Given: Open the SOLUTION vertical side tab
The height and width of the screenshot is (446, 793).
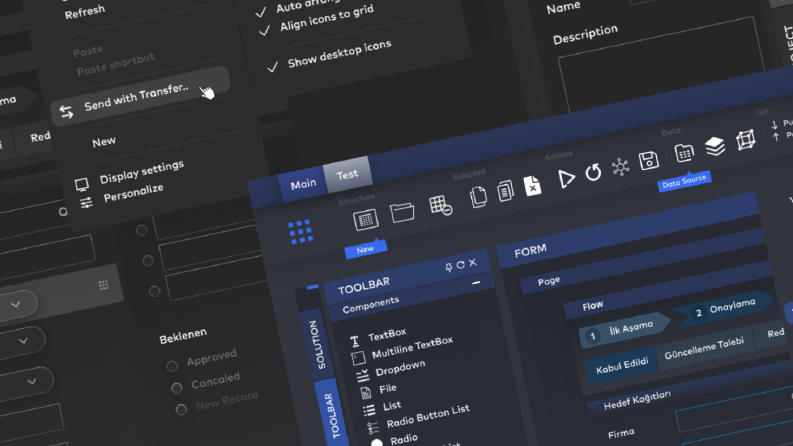Looking at the screenshot, I should 317,345.
